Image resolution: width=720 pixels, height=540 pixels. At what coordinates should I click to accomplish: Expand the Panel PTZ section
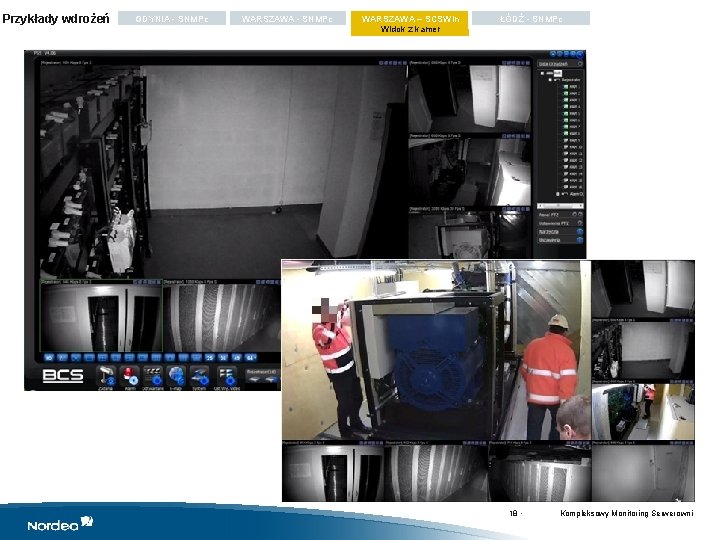[560, 214]
